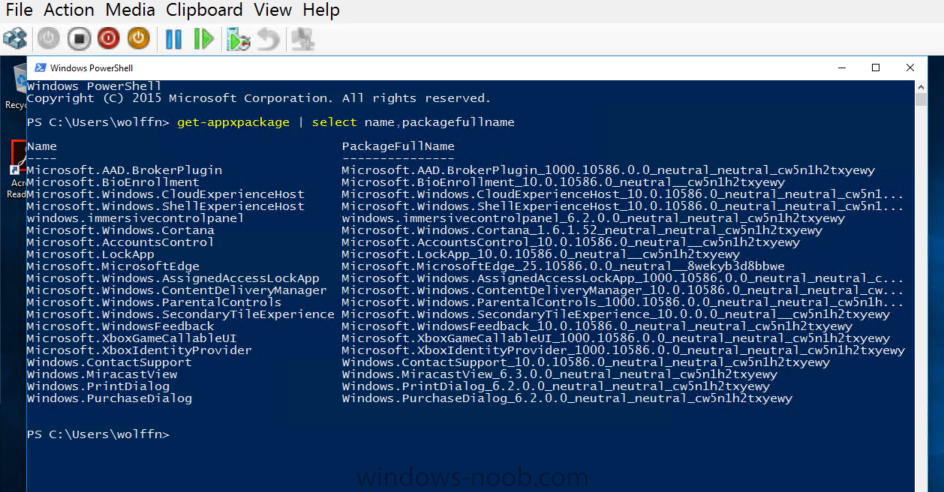The width and height of the screenshot is (944, 492).
Task: Click the Microsoft.Windows.Cortana name entry
Action: point(120,230)
